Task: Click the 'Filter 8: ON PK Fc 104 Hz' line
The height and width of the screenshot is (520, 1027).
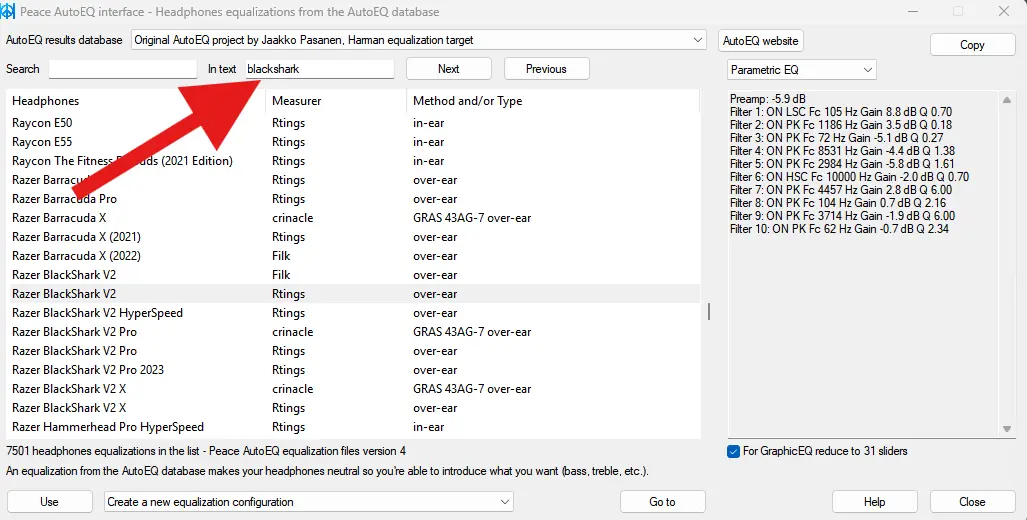Action: coord(838,203)
